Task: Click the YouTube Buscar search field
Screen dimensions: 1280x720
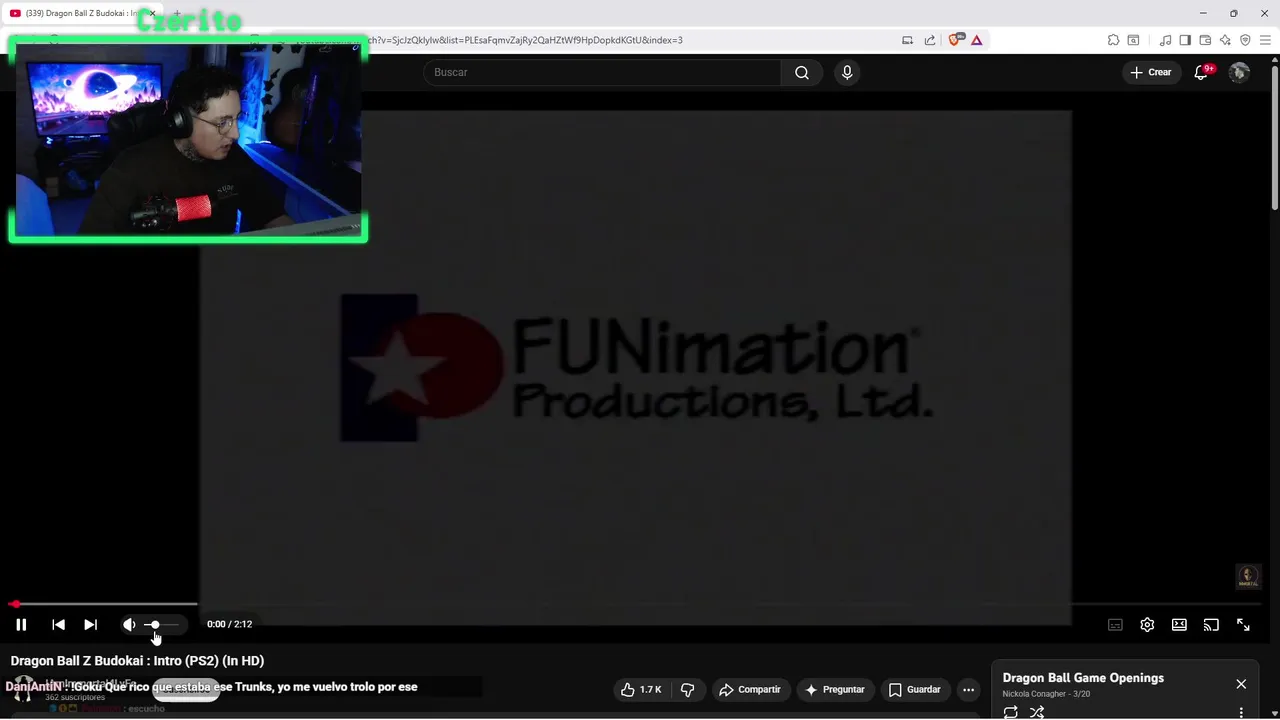Action: tap(602, 72)
